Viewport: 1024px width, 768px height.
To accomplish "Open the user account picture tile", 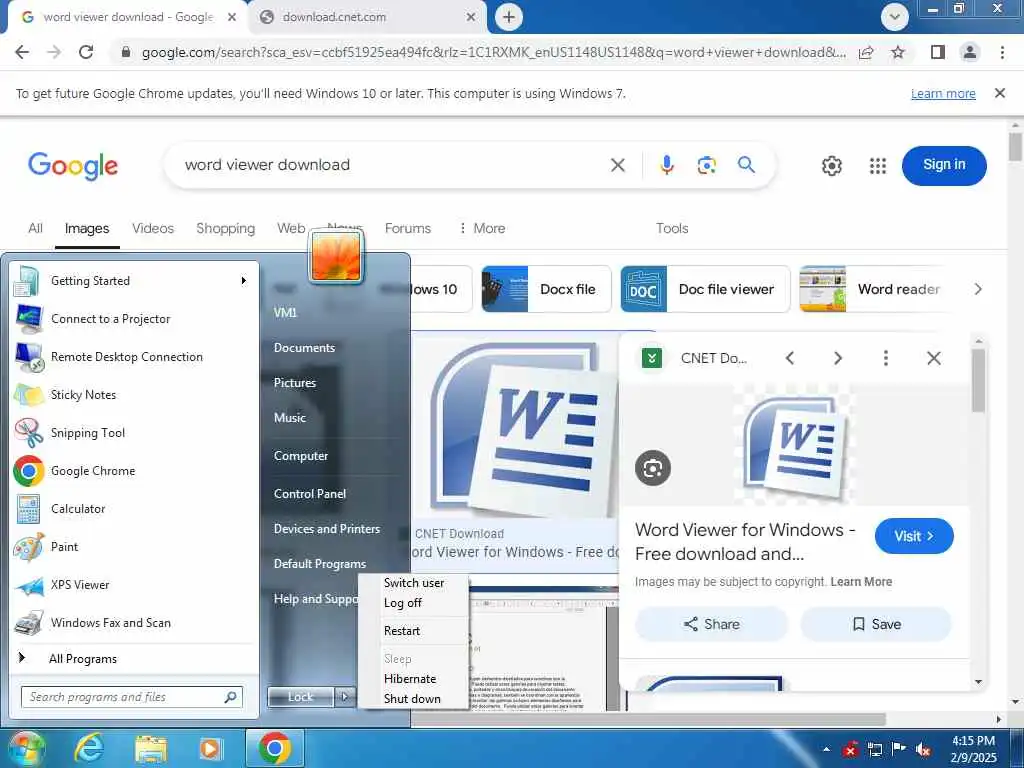I will 336,257.
